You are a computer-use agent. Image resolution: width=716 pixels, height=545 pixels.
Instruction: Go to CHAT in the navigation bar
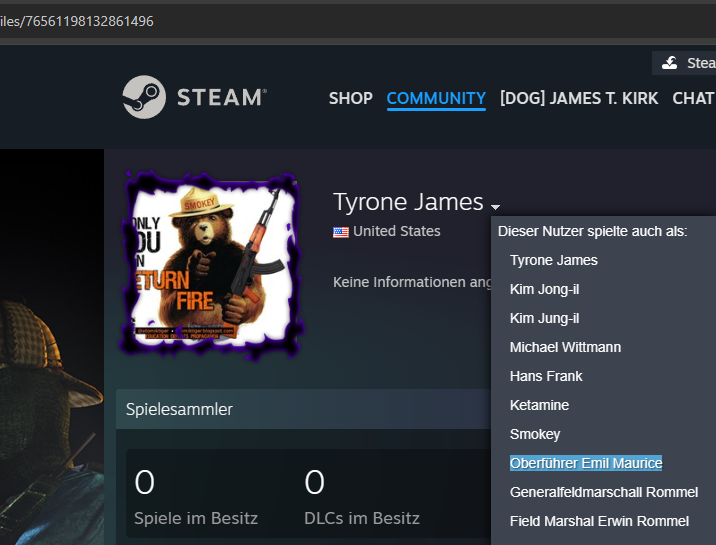point(693,98)
